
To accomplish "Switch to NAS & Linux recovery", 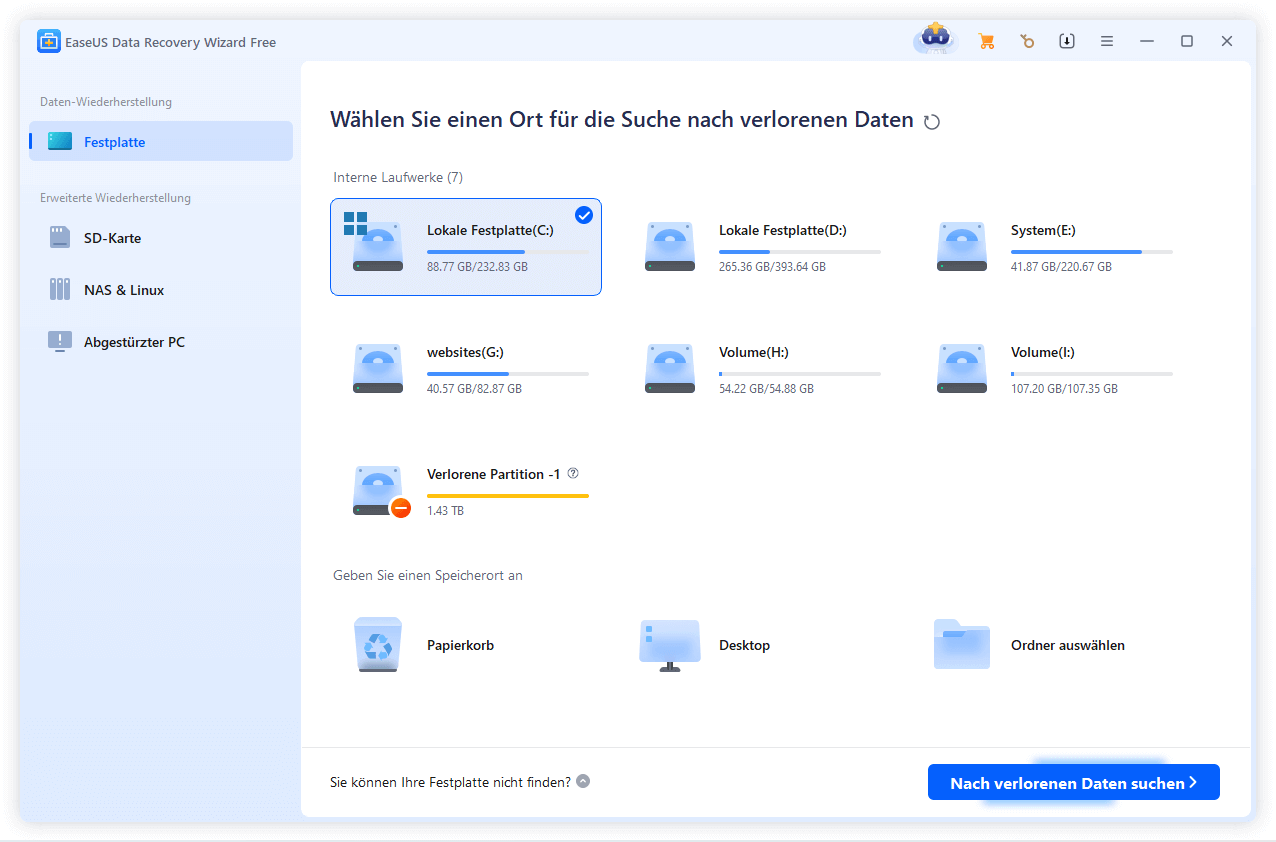I will [x=161, y=290].
